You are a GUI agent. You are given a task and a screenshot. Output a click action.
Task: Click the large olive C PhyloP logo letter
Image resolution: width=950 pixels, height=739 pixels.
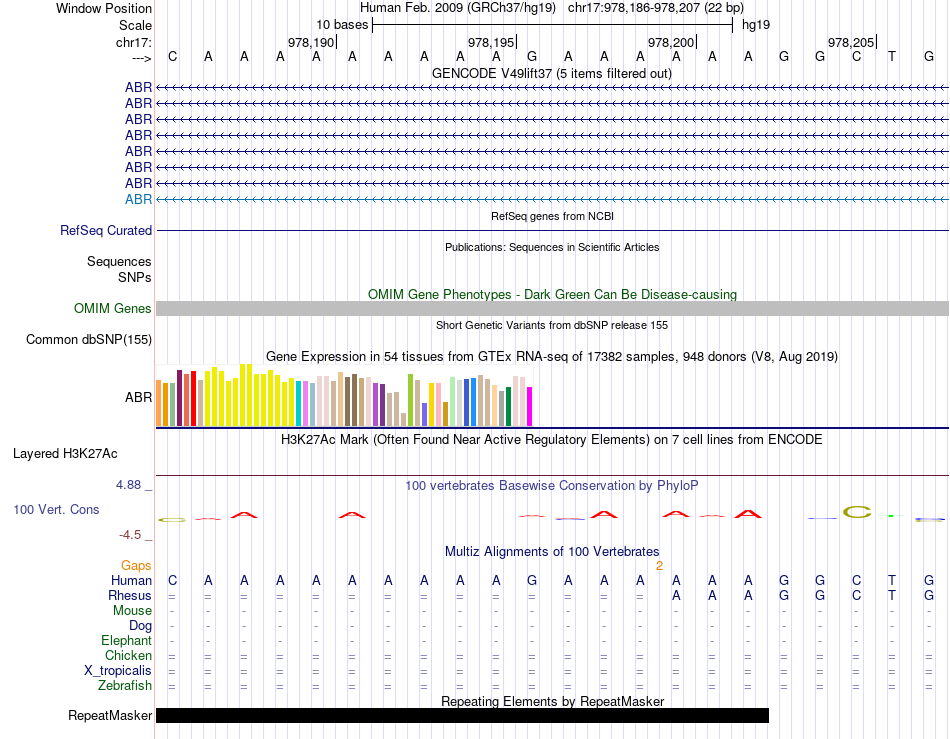click(857, 512)
